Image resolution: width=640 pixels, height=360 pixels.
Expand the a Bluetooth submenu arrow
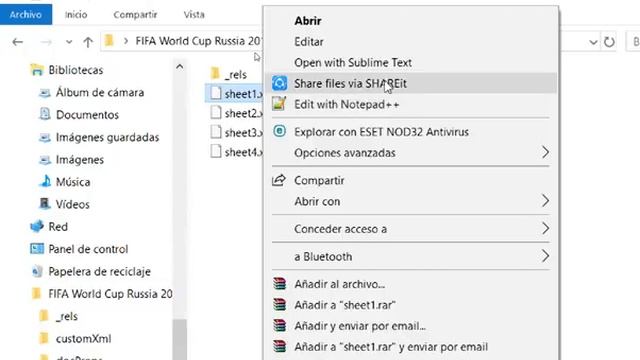click(545, 256)
